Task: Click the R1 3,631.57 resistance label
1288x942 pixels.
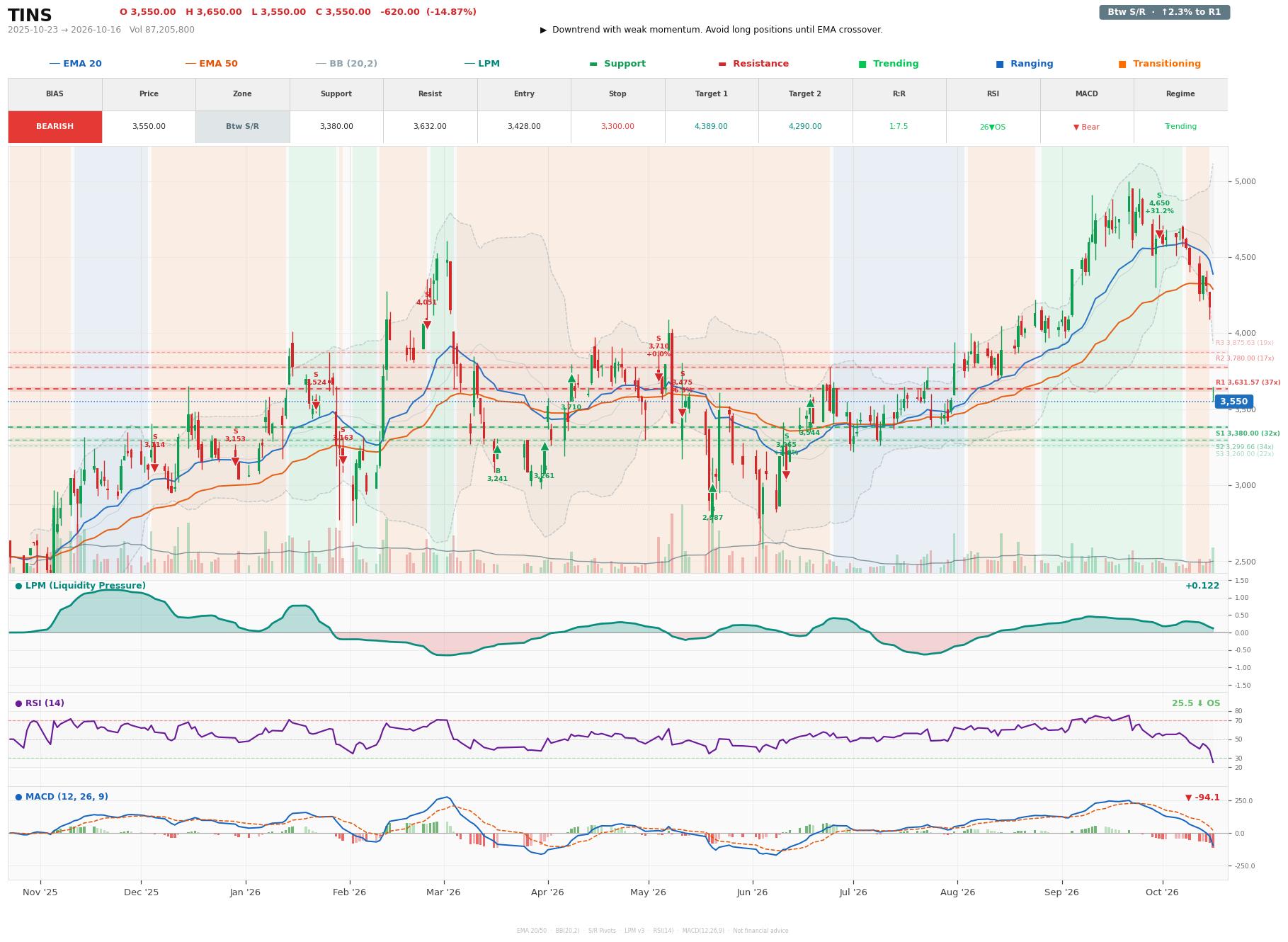Action: pos(1248,382)
